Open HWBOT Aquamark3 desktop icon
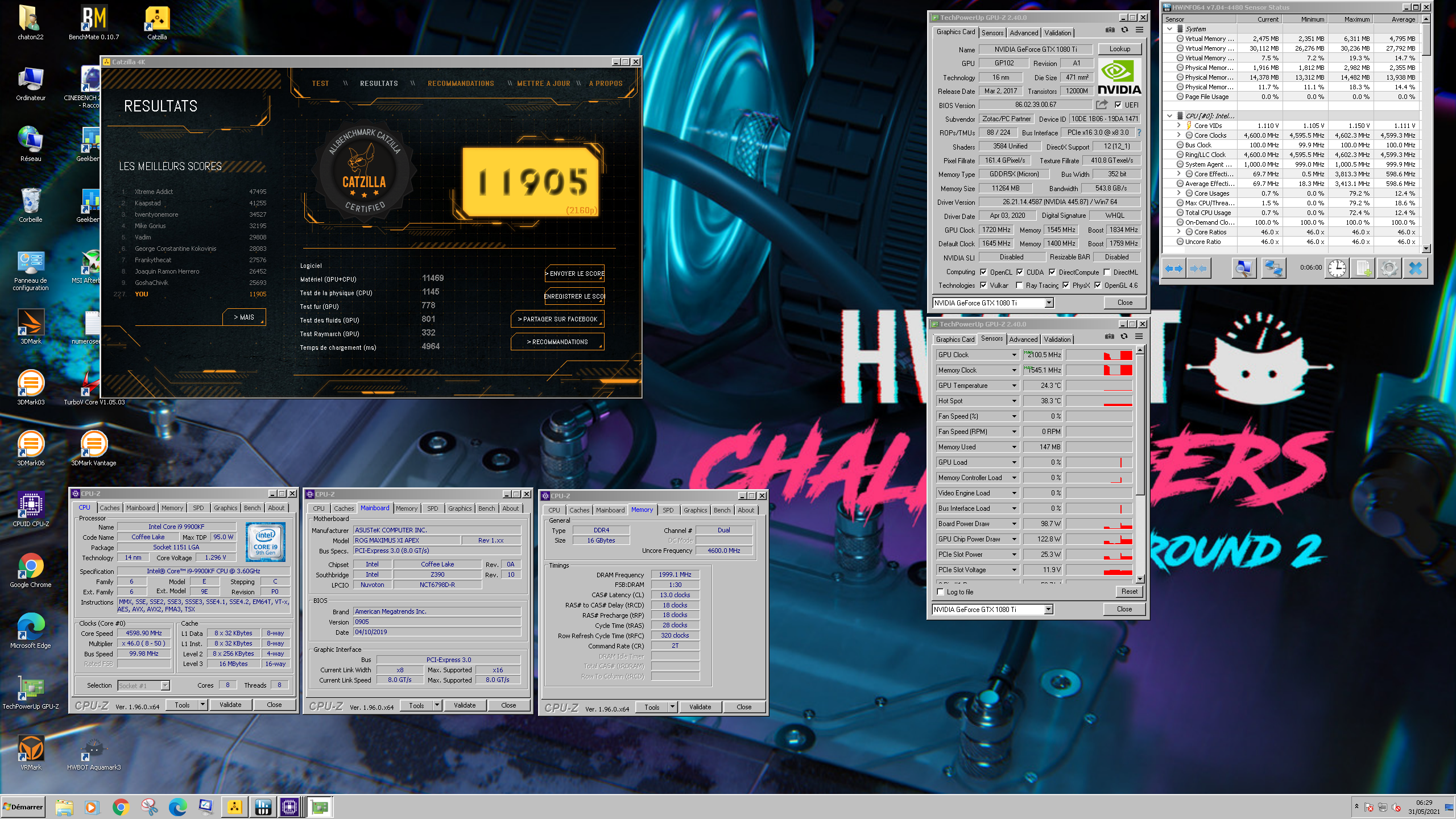This screenshot has width=1456, height=819. coord(94,753)
